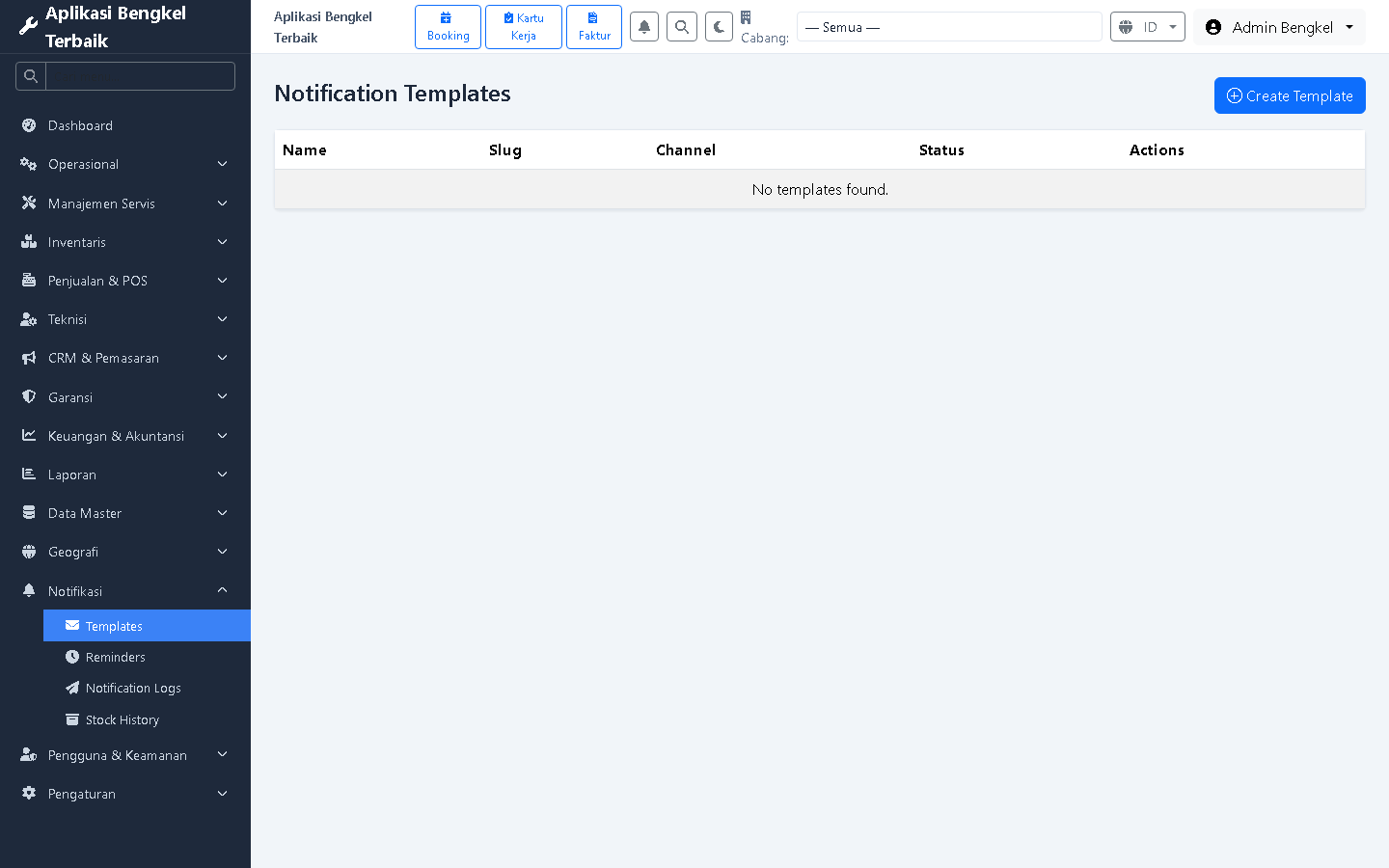Open the Cabang branch selector dropdown
The width and height of the screenshot is (1389, 868).
point(949,27)
